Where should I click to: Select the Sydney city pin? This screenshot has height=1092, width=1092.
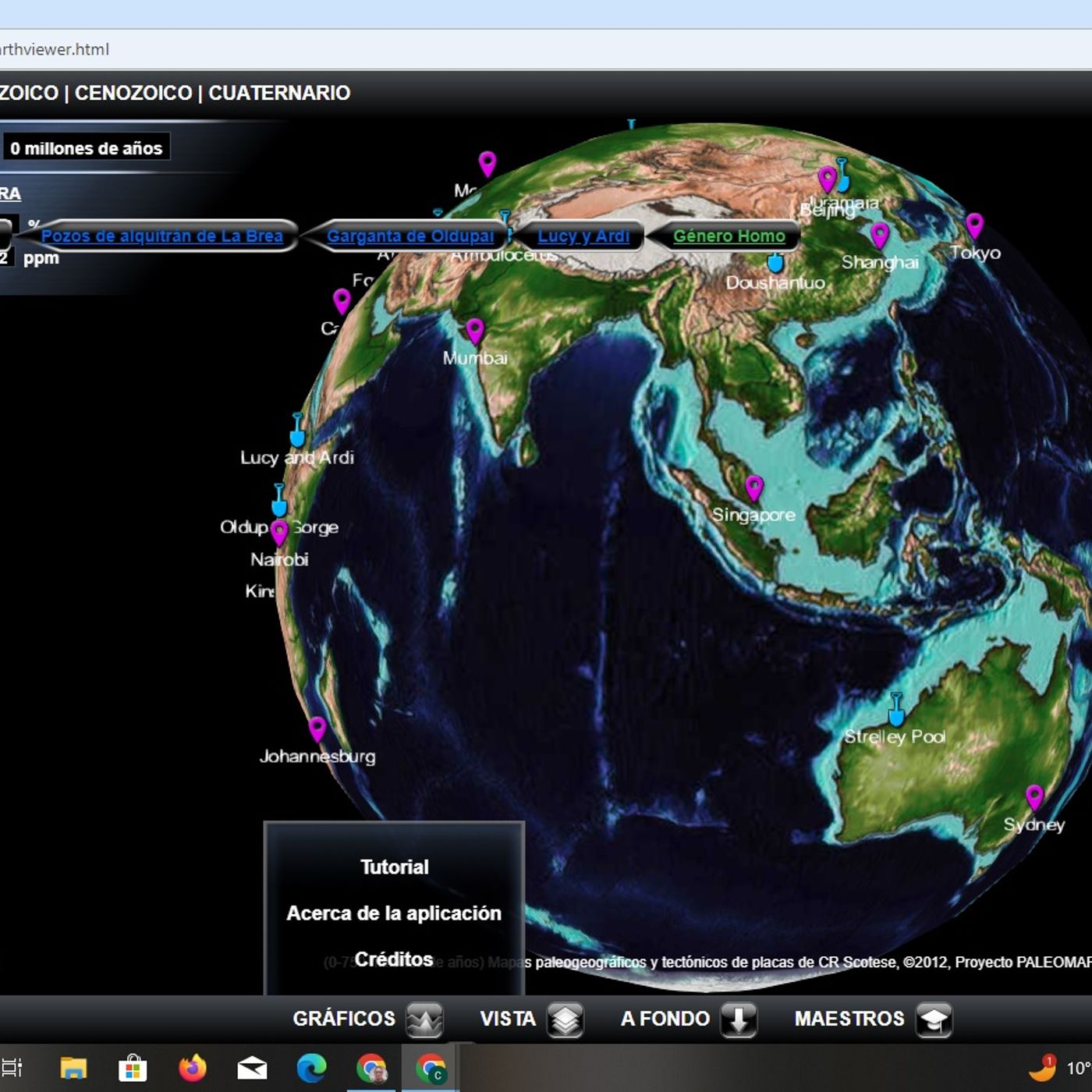click(x=1034, y=799)
